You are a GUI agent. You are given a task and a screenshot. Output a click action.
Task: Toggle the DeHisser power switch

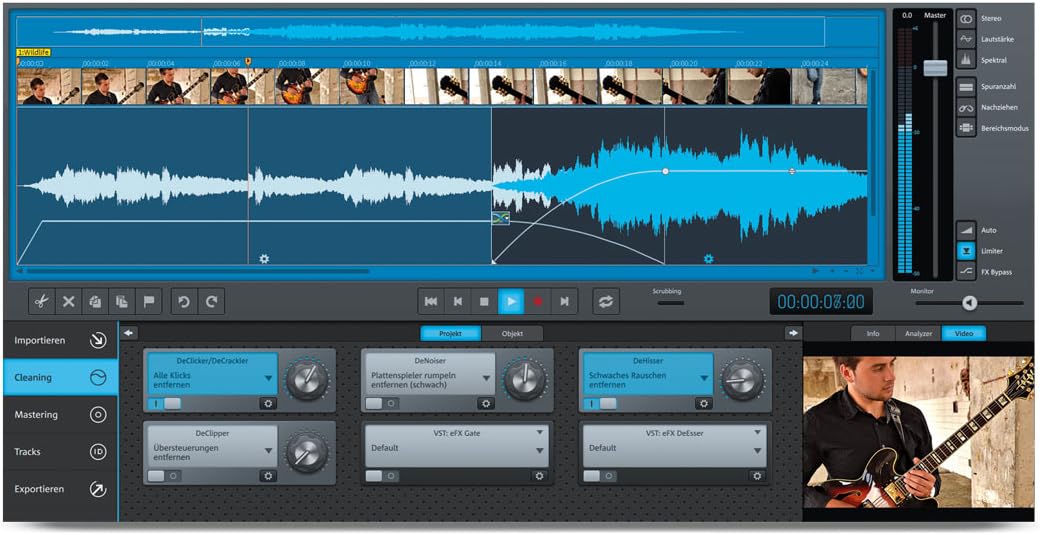tap(600, 403)
